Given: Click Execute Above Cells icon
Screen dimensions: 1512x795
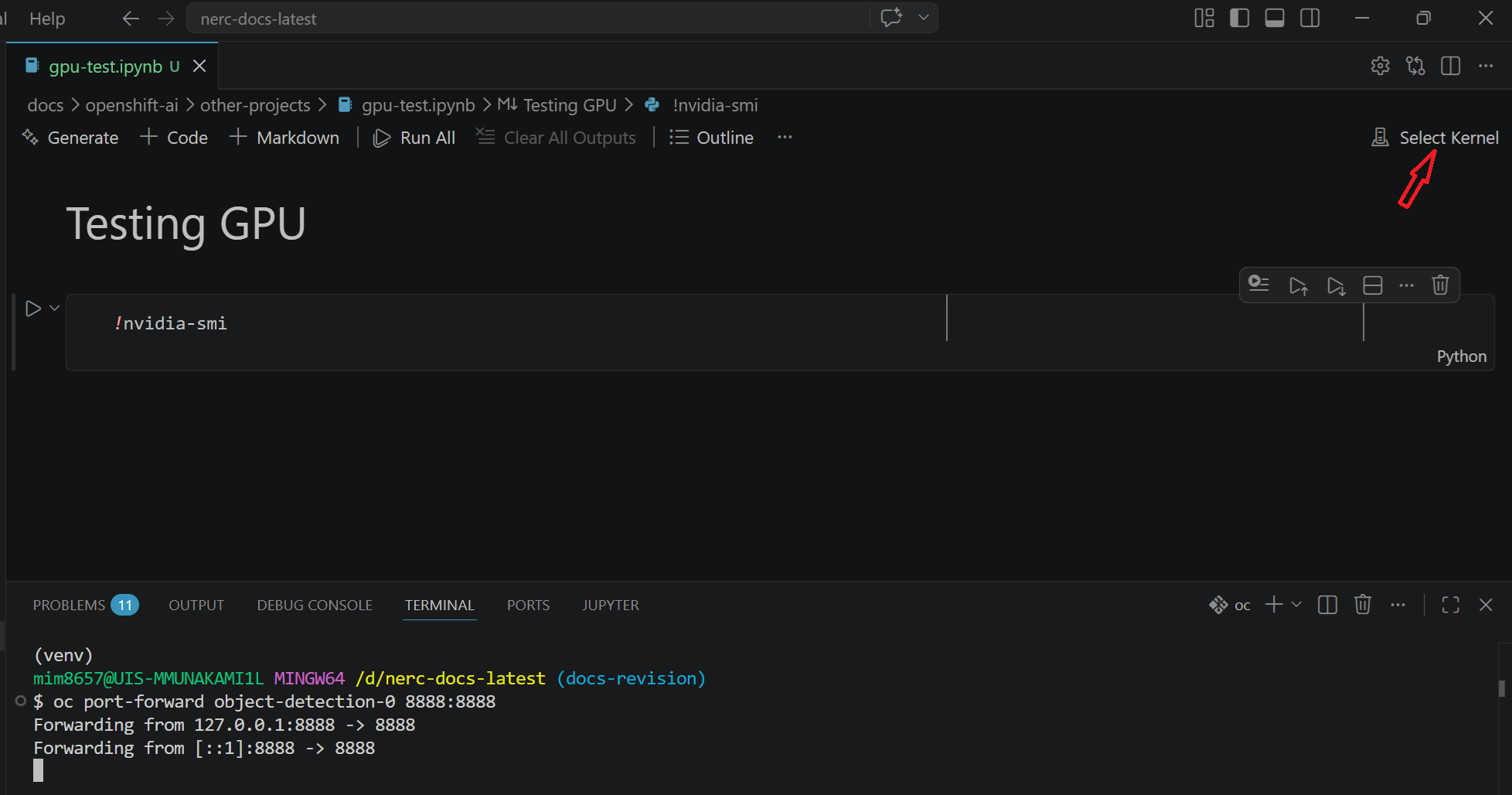Looking at the screenshot, I should 1298,285.
